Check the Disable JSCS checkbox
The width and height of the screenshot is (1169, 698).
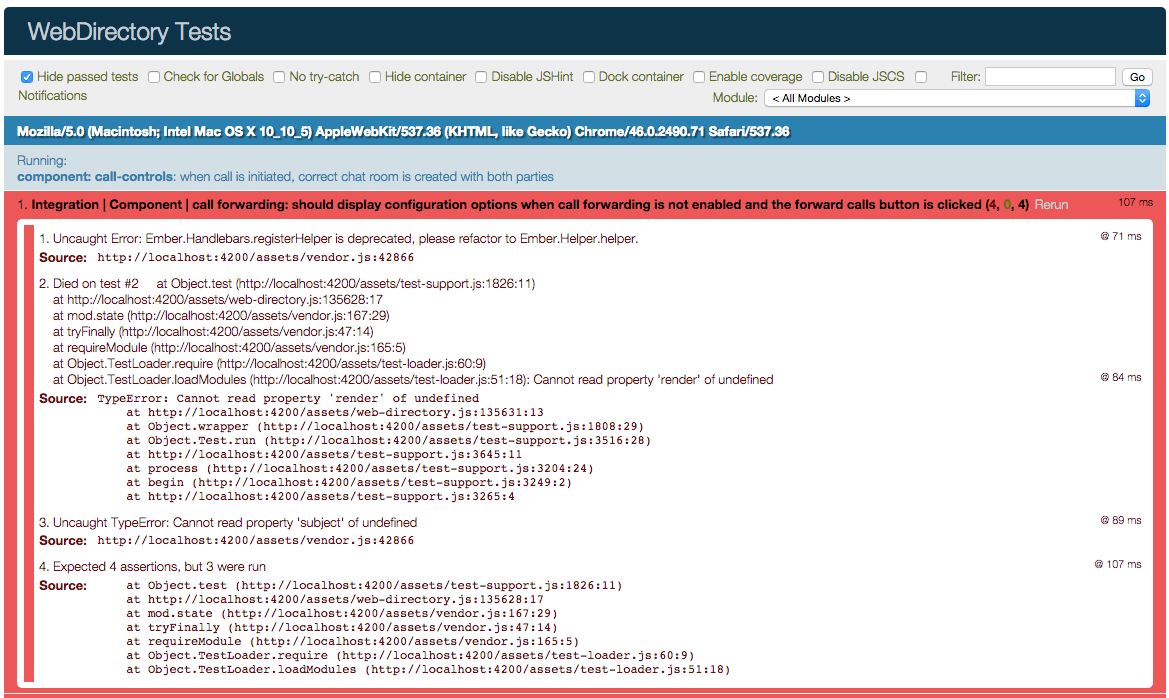[x=818, y=77]
